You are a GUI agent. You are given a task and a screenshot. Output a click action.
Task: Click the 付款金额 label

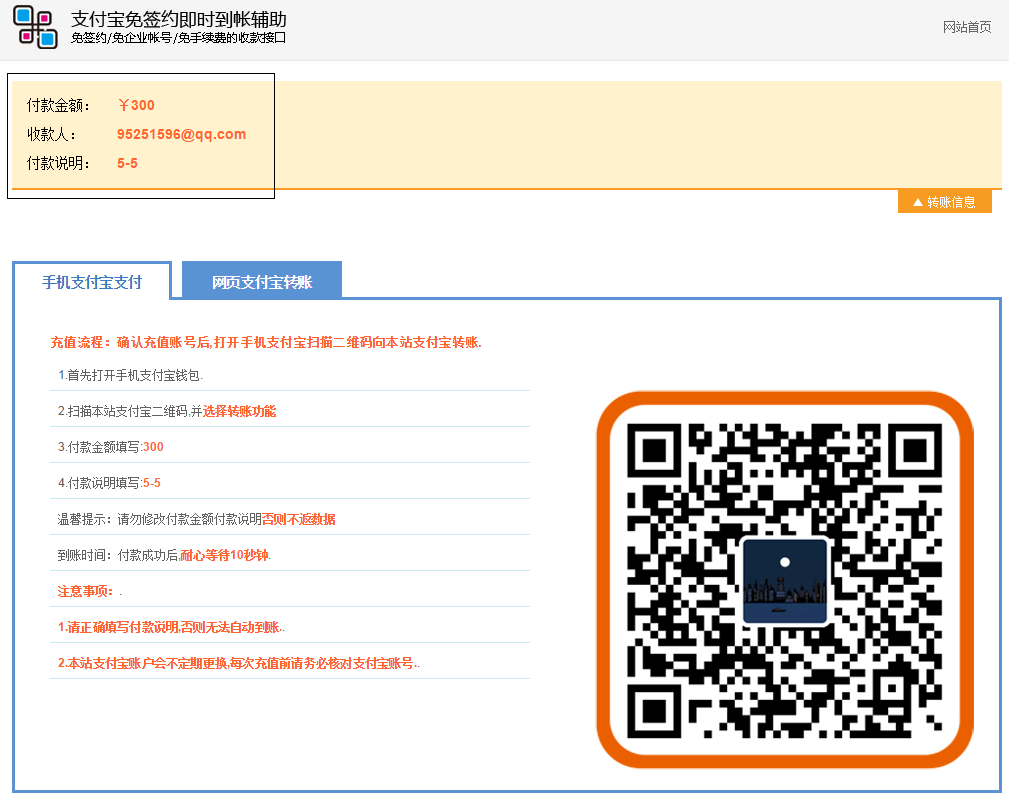point(58,106)
